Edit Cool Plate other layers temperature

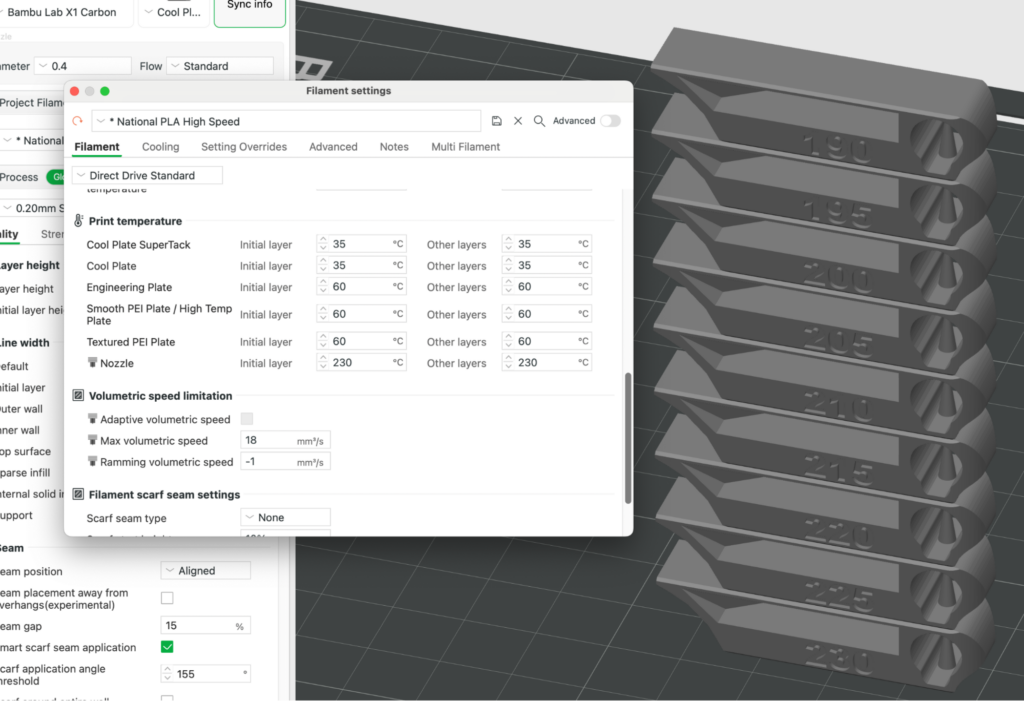[x=547, y=265]
